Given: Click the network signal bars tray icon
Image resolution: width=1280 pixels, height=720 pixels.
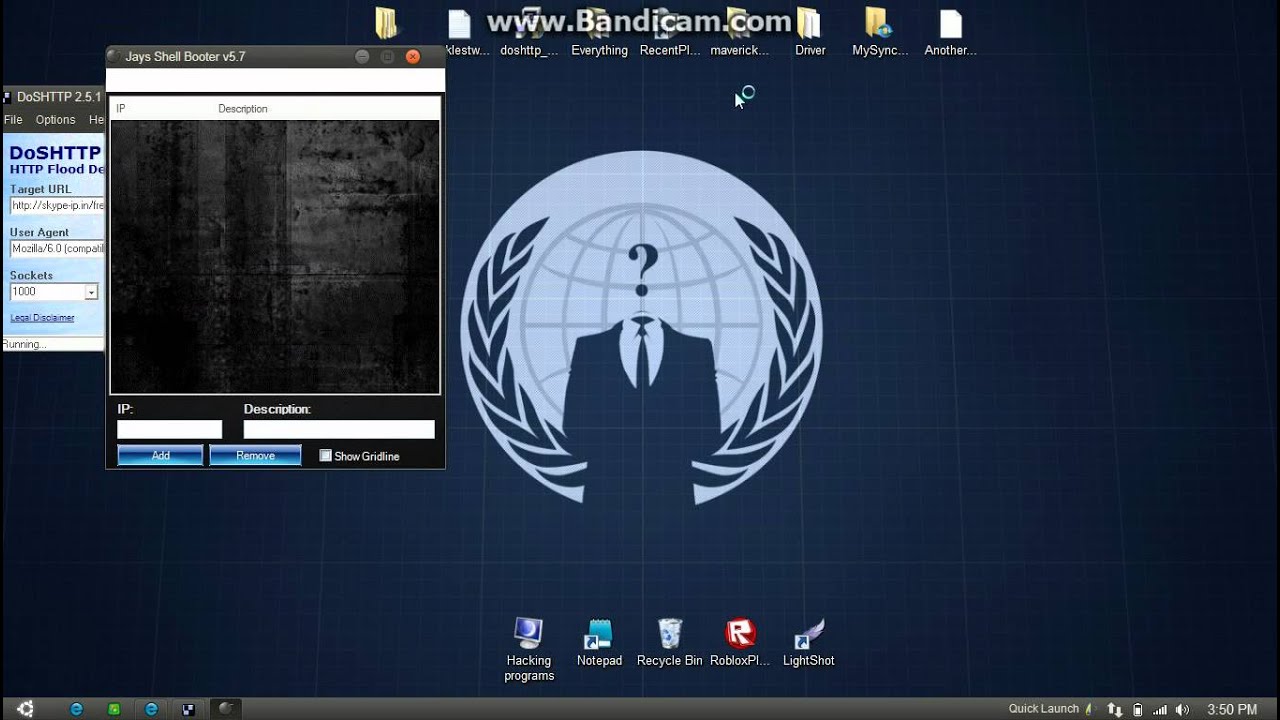Looking at the screenshot, I should click(1160, 709).
